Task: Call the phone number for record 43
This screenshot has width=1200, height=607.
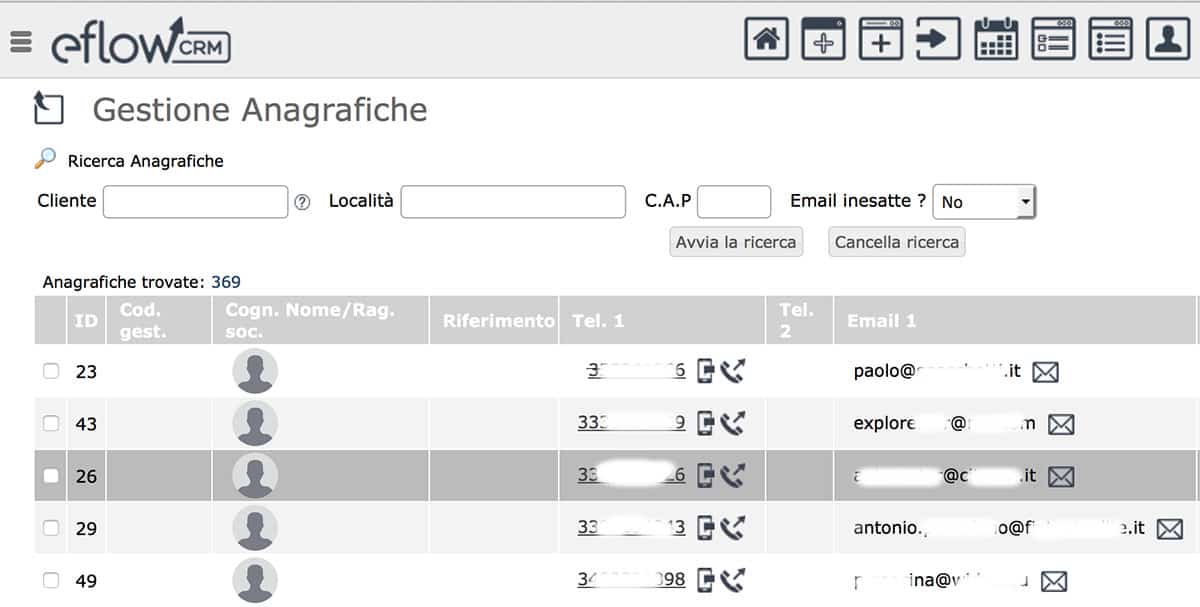Action: coord(734,423)
